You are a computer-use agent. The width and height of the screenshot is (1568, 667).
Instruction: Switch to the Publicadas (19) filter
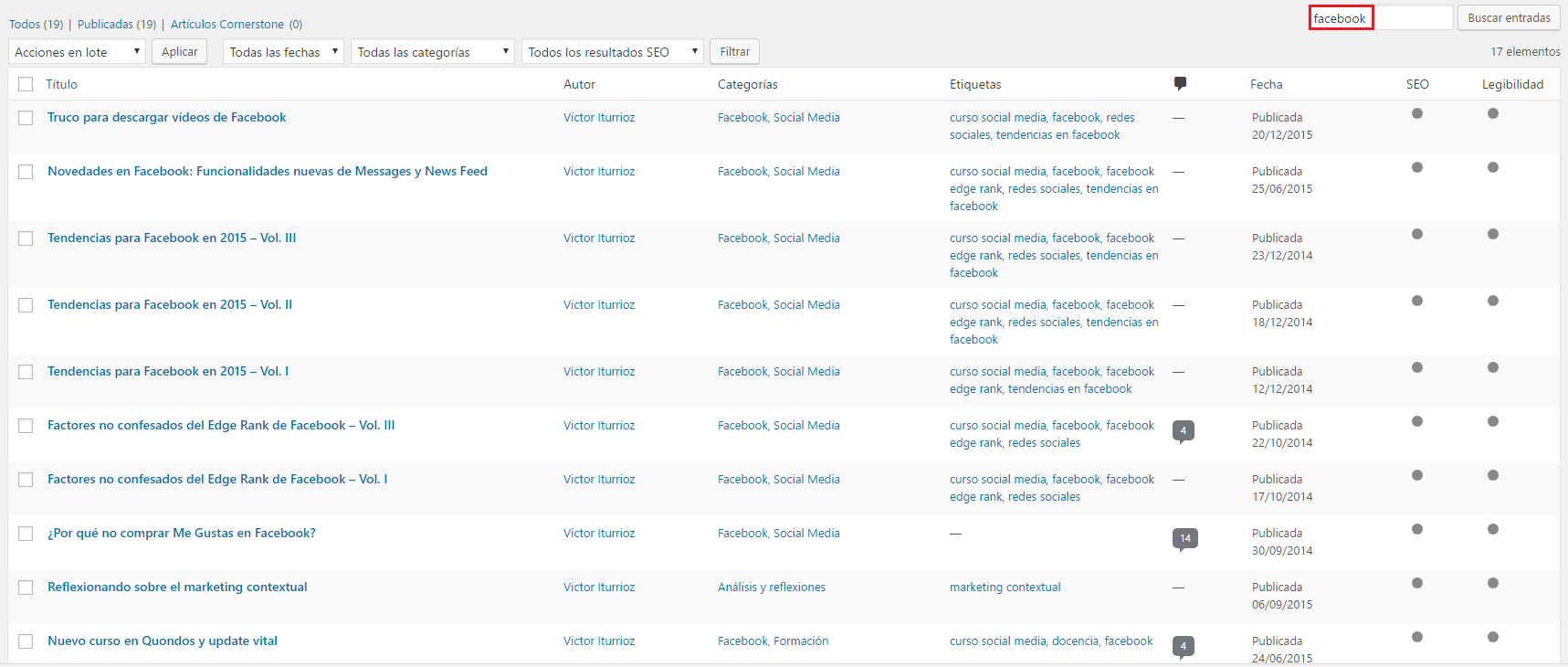[116, 25]
